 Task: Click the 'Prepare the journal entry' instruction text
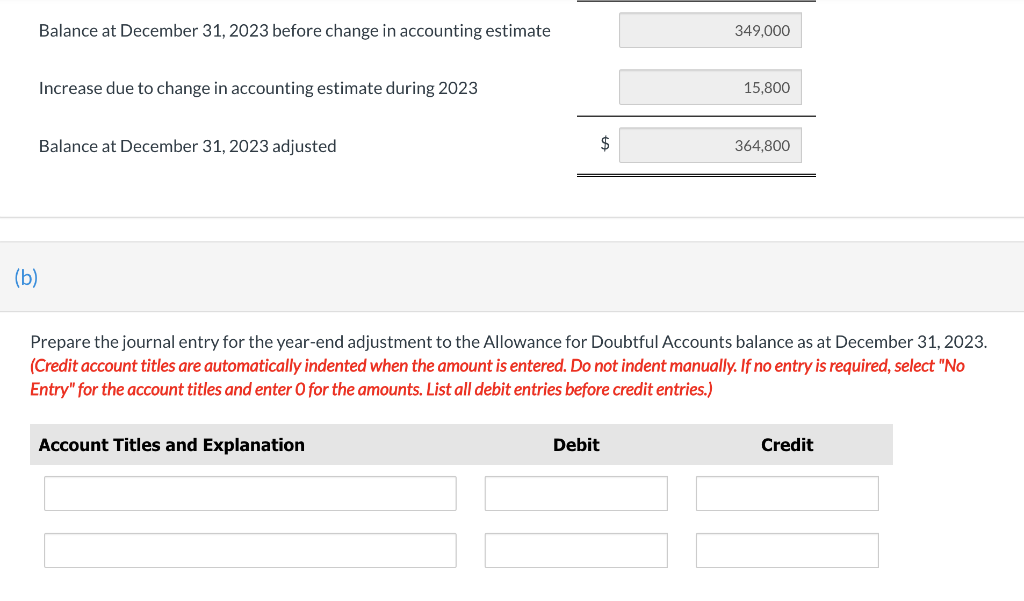(509, 342)
